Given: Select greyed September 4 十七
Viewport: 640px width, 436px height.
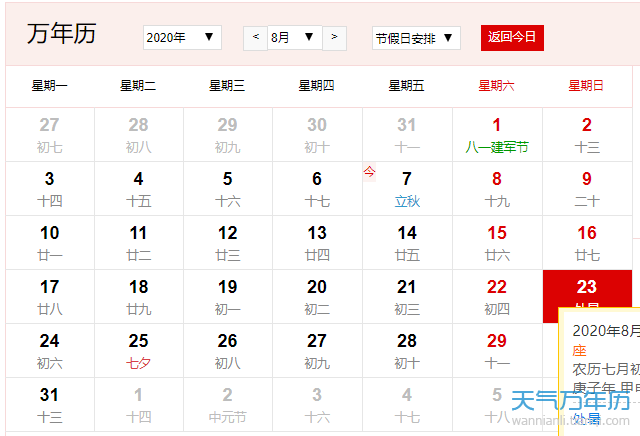Looking at the screenshot, I should click(x=407, y=405).
